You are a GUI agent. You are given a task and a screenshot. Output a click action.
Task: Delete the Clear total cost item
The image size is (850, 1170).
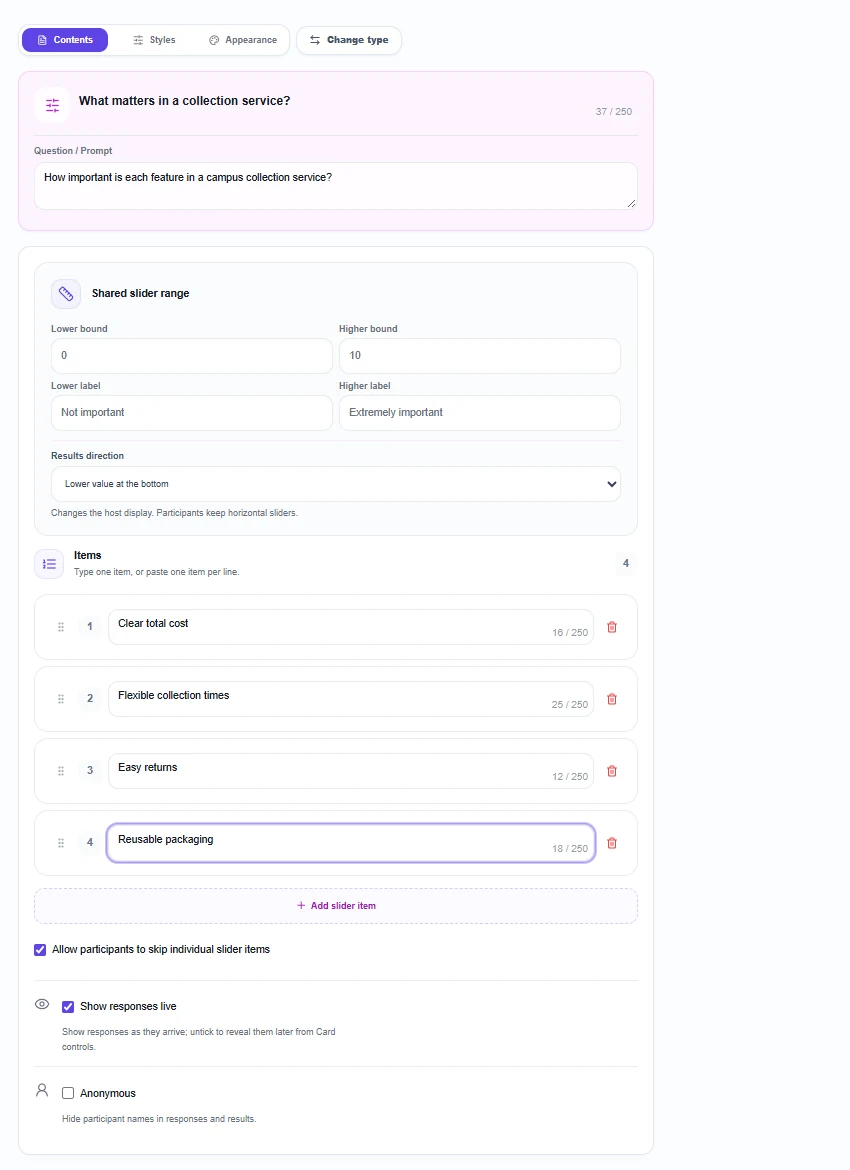point(612,628)
